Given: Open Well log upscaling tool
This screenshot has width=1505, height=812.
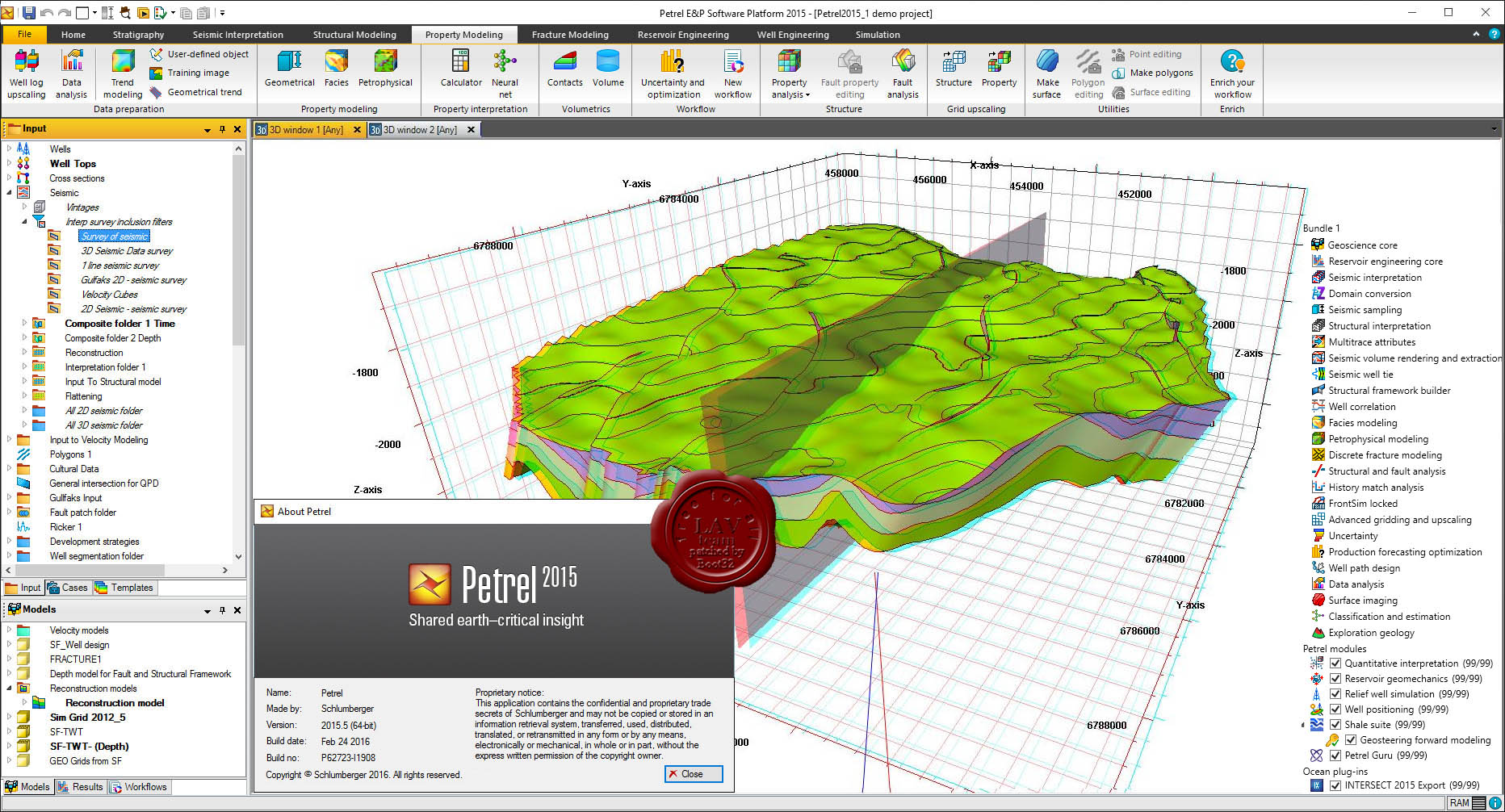Looking at the screenshot, I should [27, 73].
